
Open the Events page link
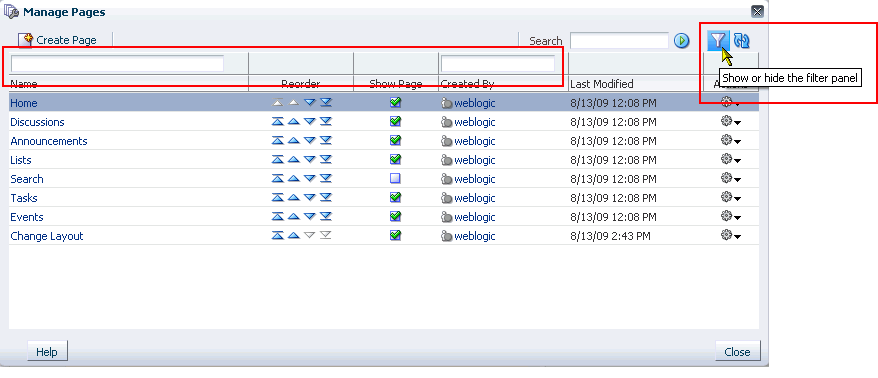coord(26,217)
